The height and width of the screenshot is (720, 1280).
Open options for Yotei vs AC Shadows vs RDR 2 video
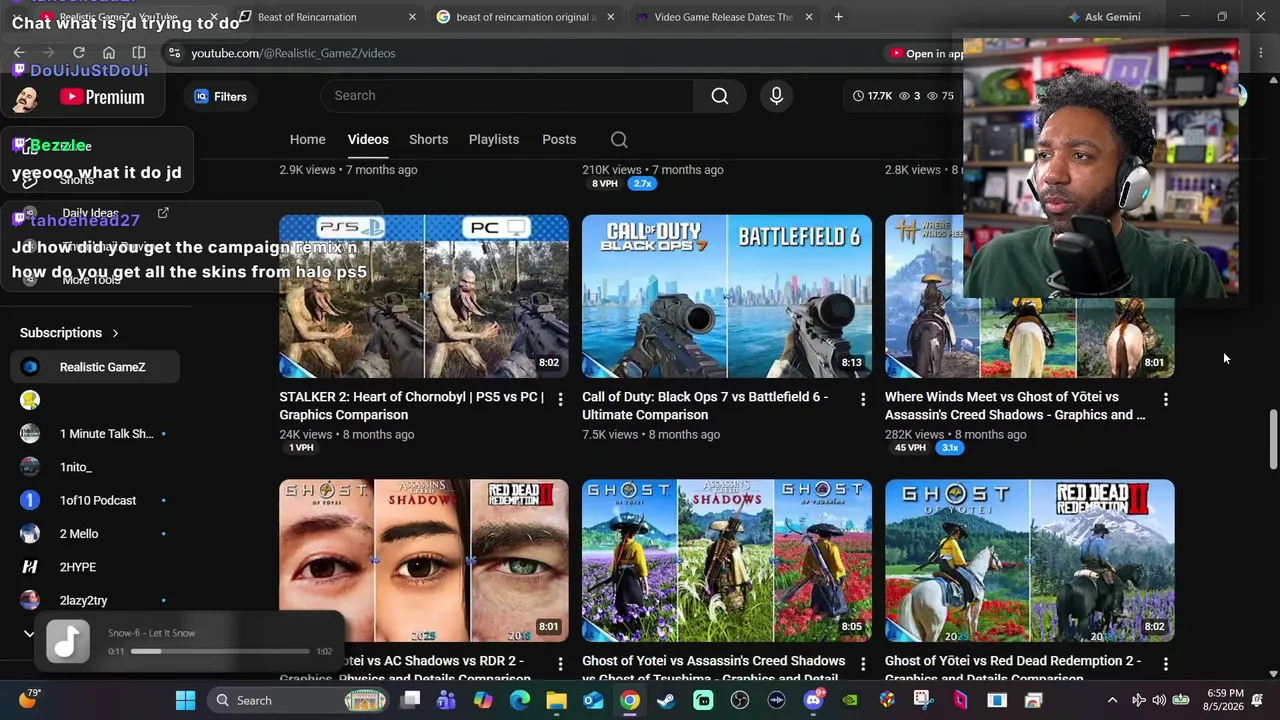tap(560, 663)
